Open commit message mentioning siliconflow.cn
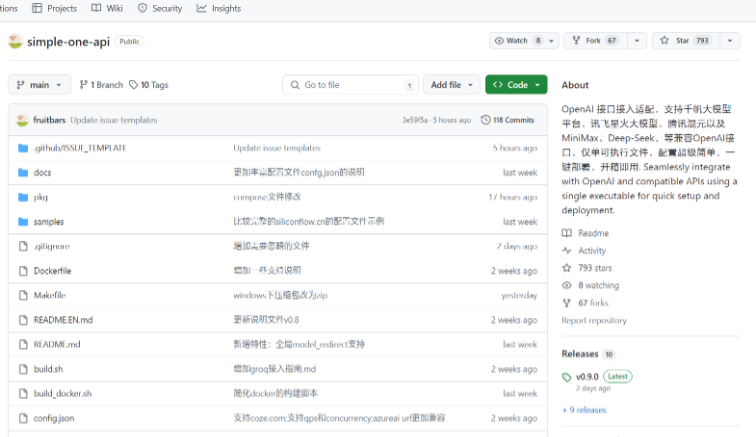The height and width of the screenshot is (437, 756). tap(309, 221)
